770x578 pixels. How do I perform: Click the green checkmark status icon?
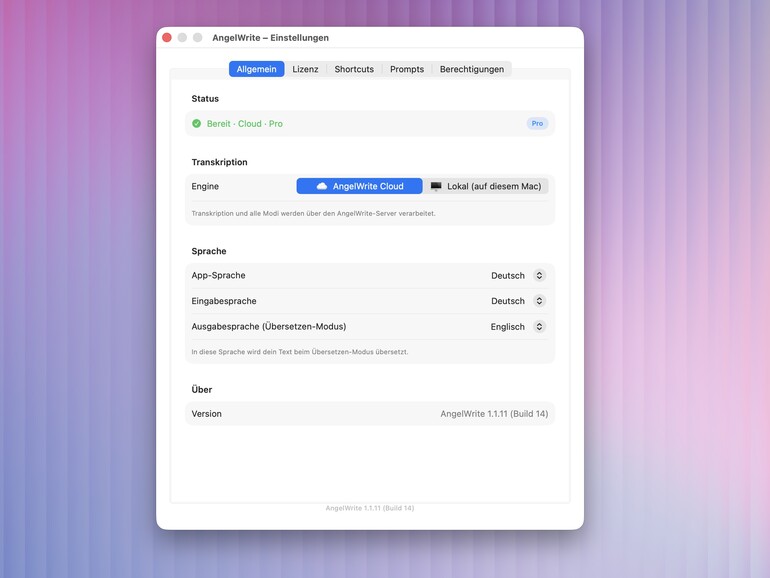click(196, 124)
